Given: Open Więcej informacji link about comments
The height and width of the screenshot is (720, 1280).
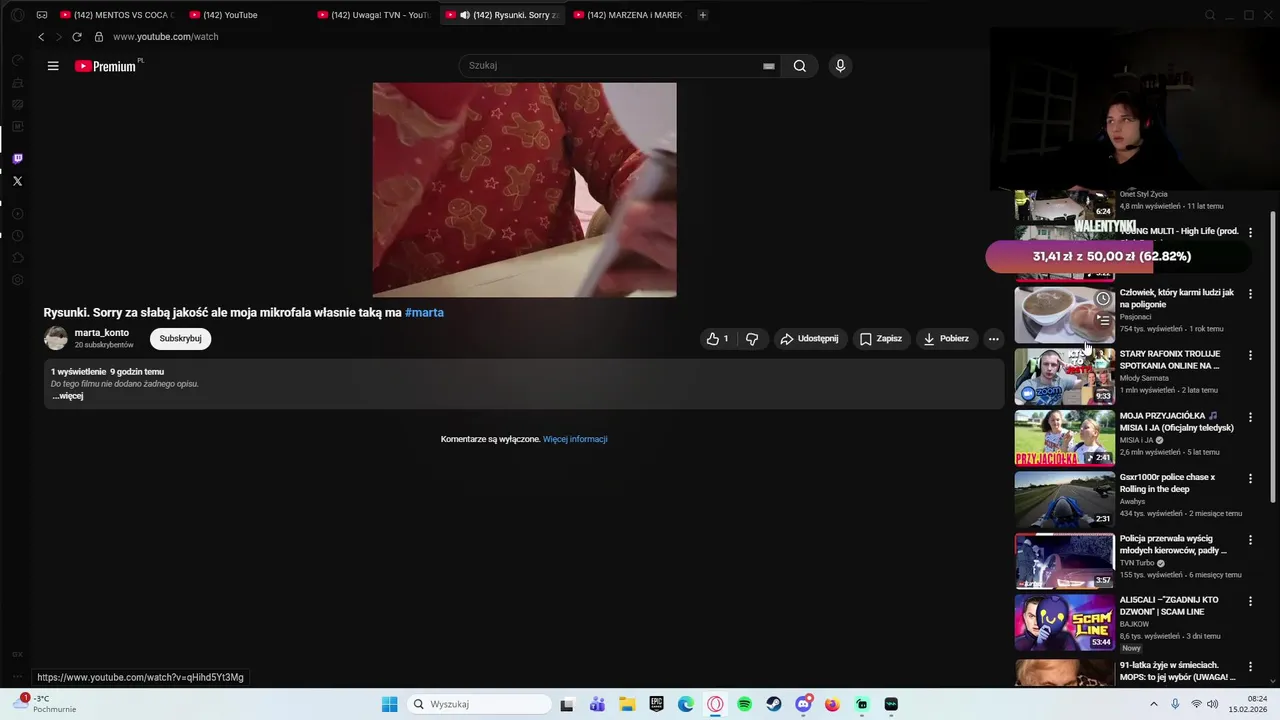Looking at the screenshot, I should click(575, 439).
